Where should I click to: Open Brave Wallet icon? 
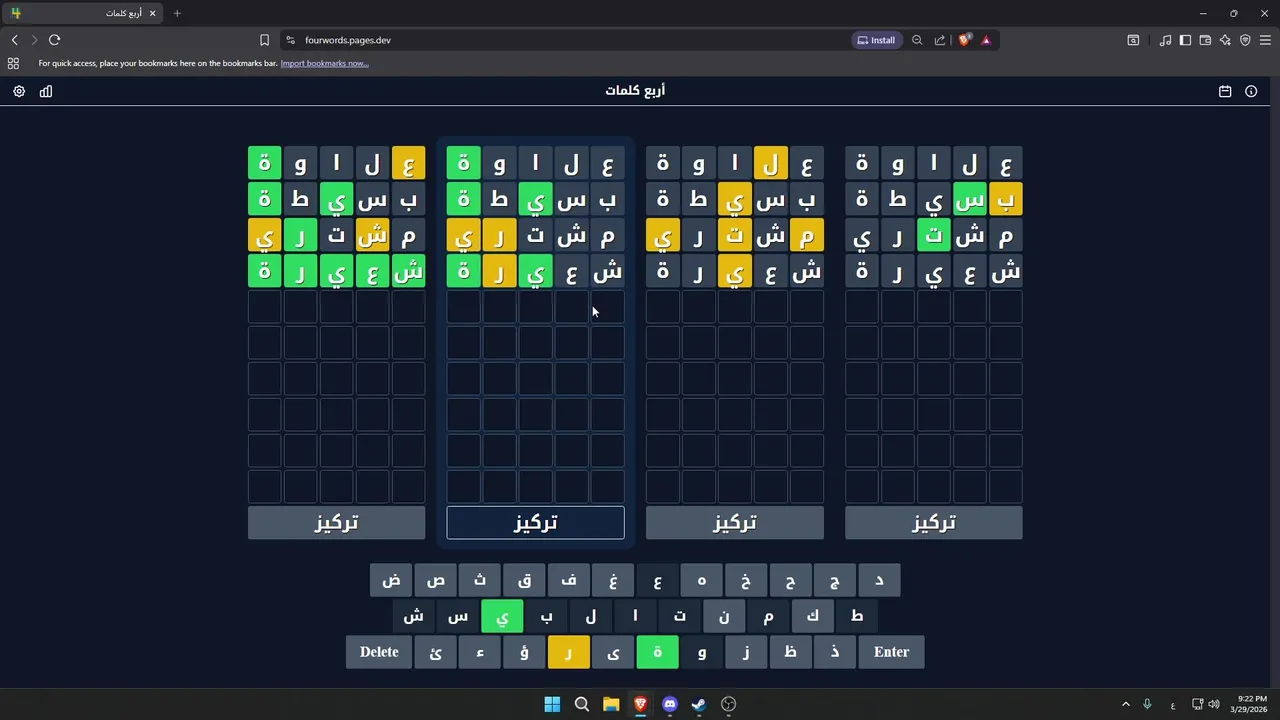[x=1205, y=40]
